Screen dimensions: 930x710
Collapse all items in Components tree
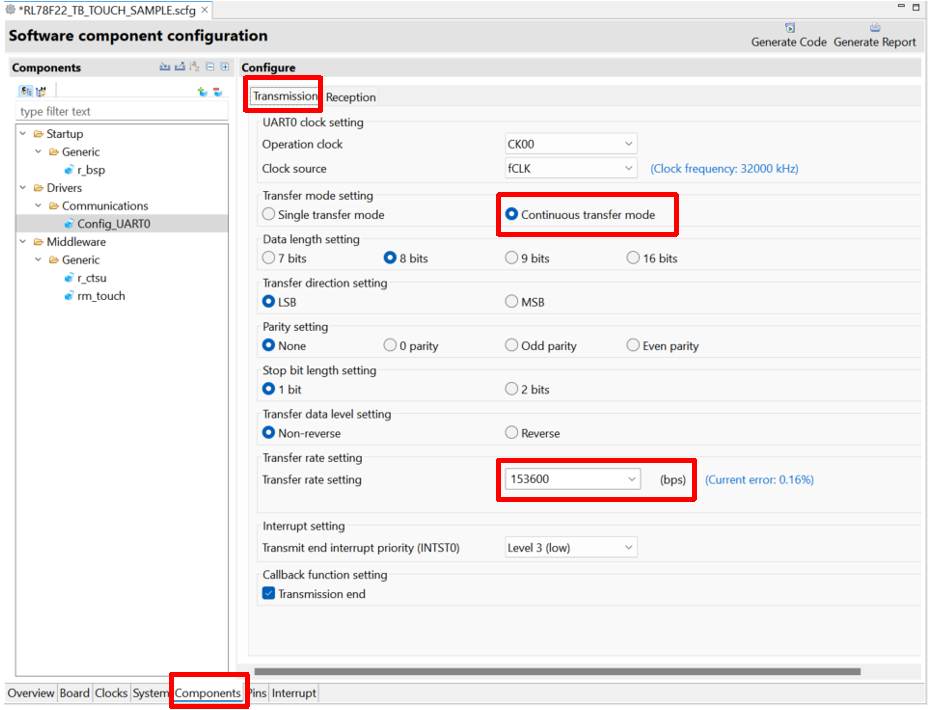(210, 67)
